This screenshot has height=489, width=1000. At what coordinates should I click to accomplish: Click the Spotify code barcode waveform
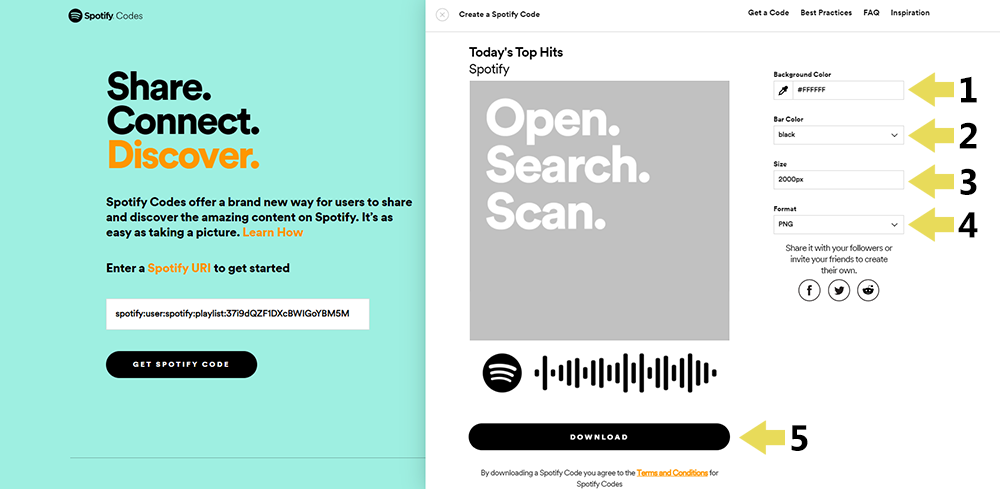point(625,372)
